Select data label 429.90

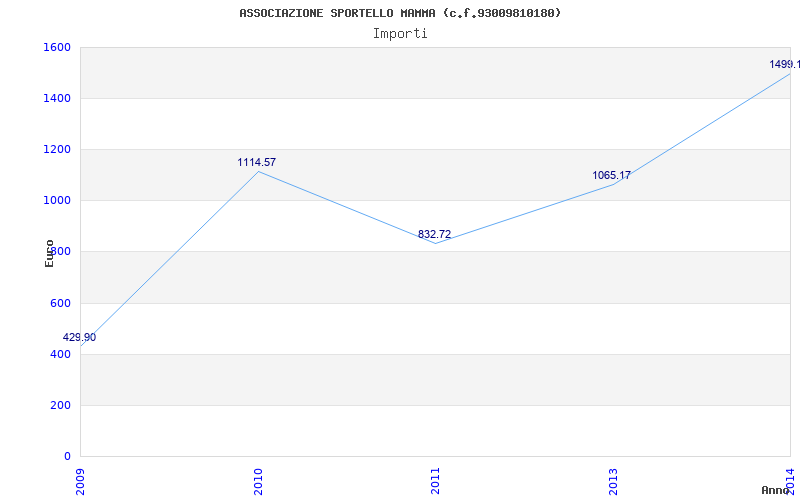coord(79,338)
